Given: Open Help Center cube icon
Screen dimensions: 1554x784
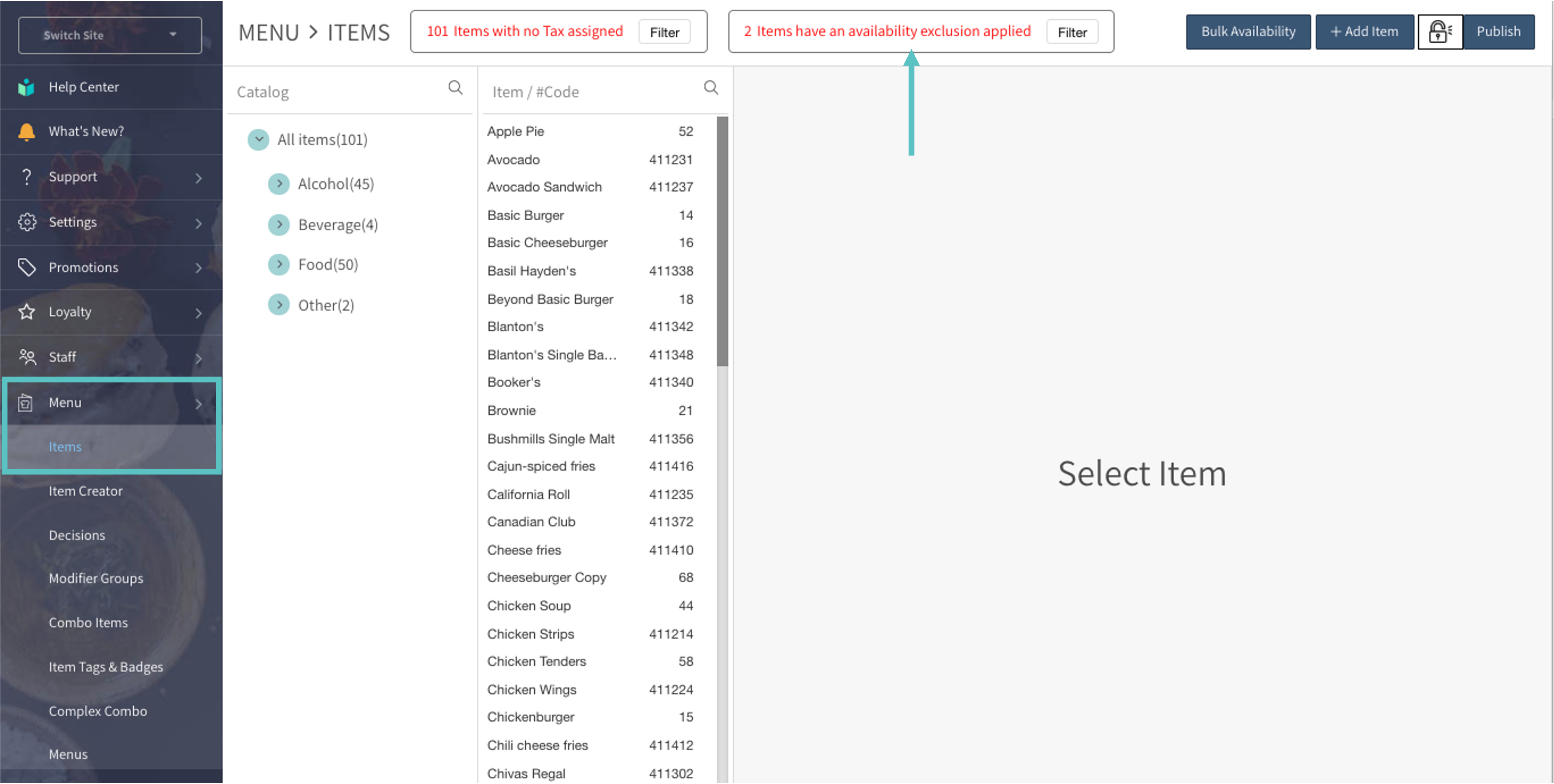Looking at the screenshot, I should point(27,87).
